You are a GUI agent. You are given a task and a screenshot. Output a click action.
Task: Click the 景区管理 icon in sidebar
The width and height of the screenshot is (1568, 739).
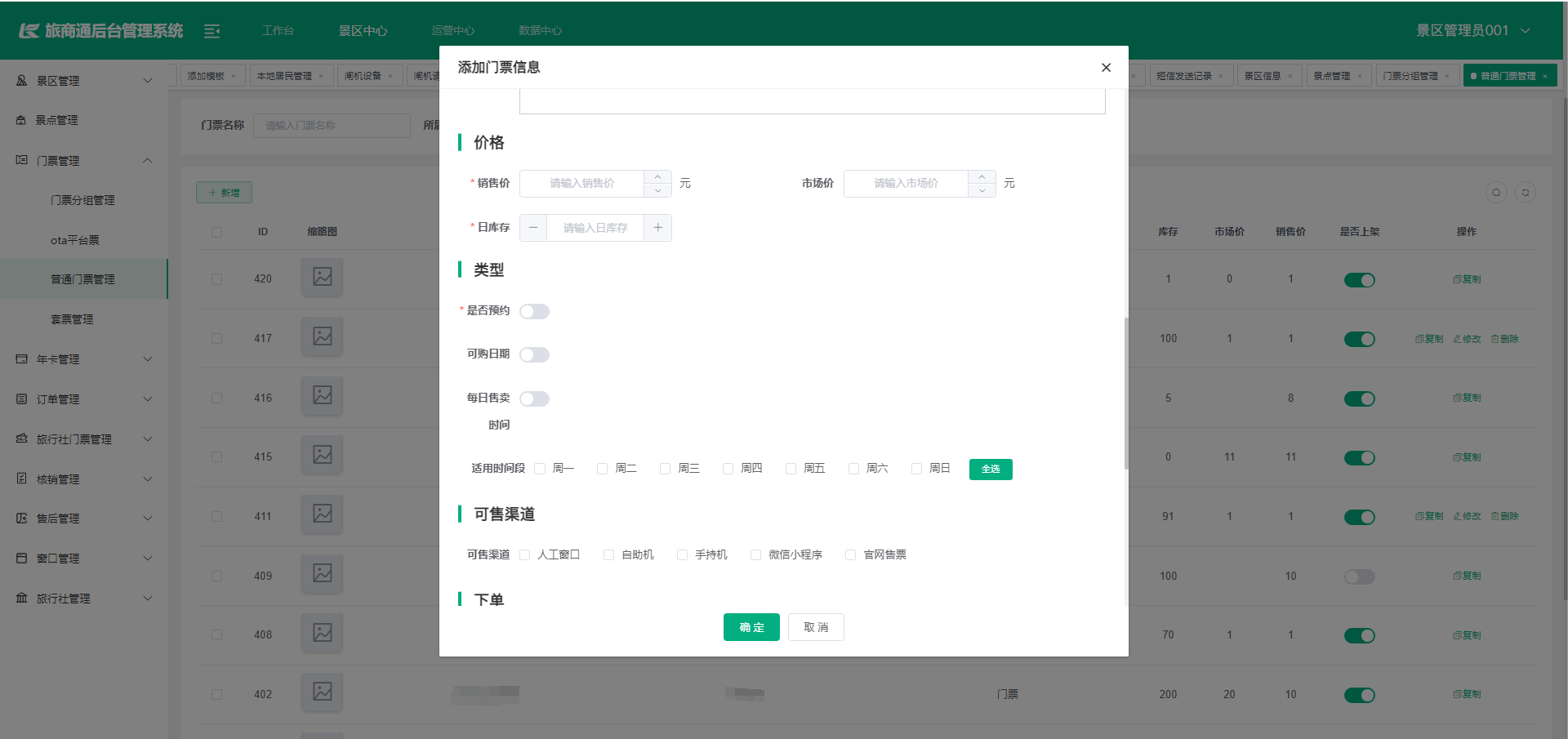click(22, 81)
